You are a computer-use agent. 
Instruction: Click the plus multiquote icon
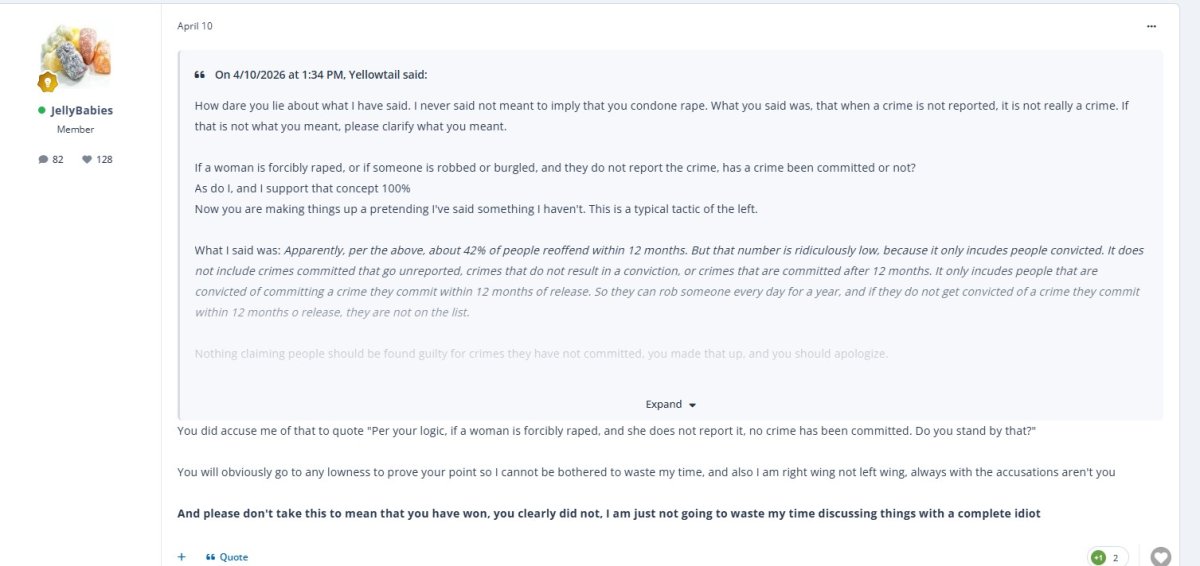point(182,557)
